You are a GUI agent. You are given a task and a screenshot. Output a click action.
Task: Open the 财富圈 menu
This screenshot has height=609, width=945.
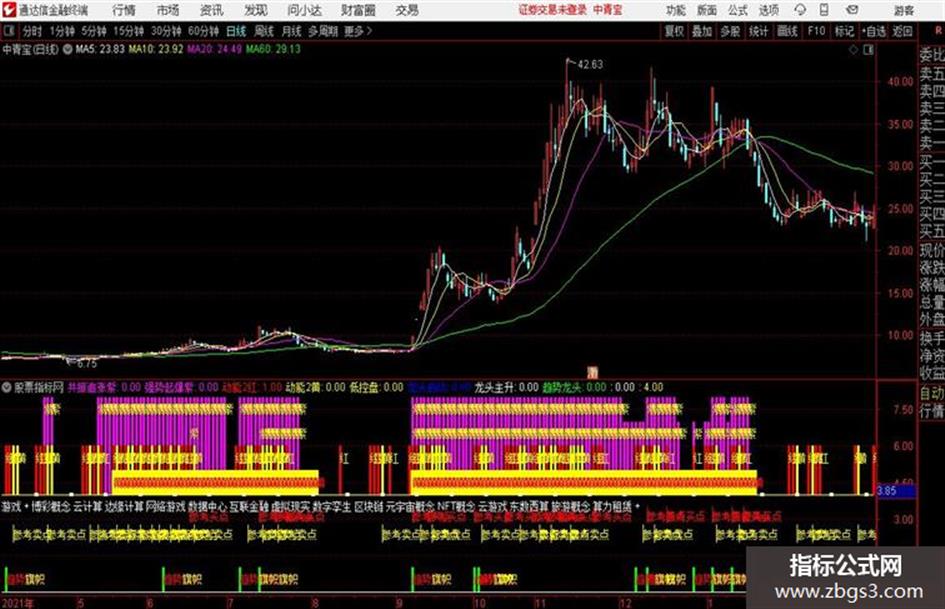point(358,10)
